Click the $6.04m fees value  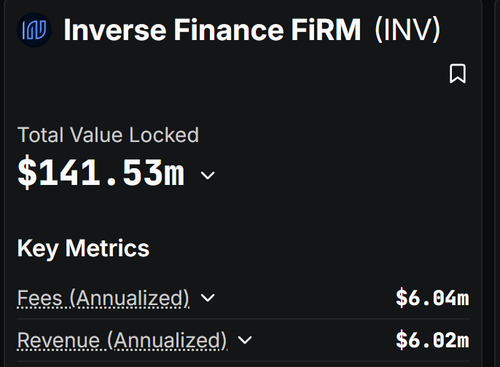point(432,298)
